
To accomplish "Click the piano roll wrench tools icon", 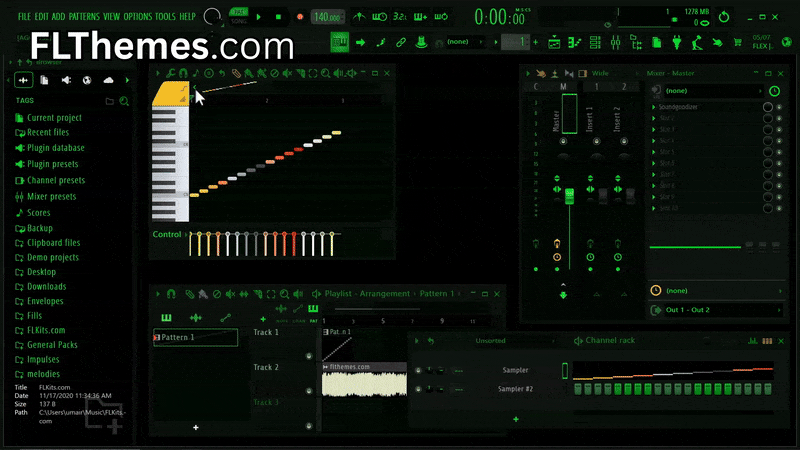I will pyautogui.click(x=171, y=73).
